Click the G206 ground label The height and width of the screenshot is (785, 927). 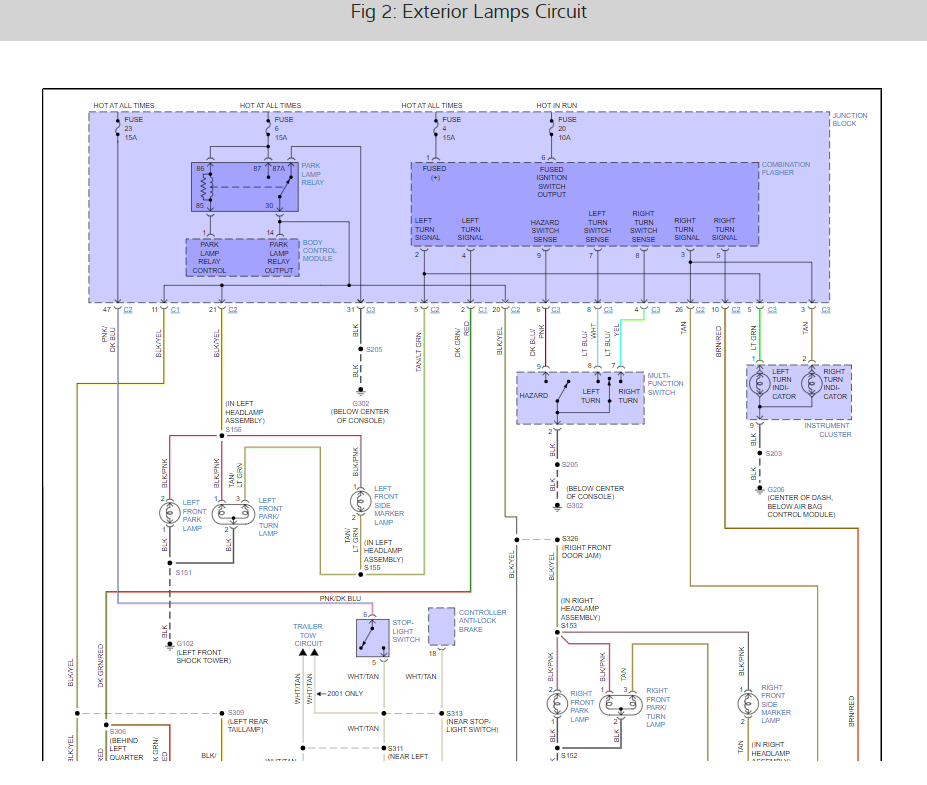tap(776, 489)
